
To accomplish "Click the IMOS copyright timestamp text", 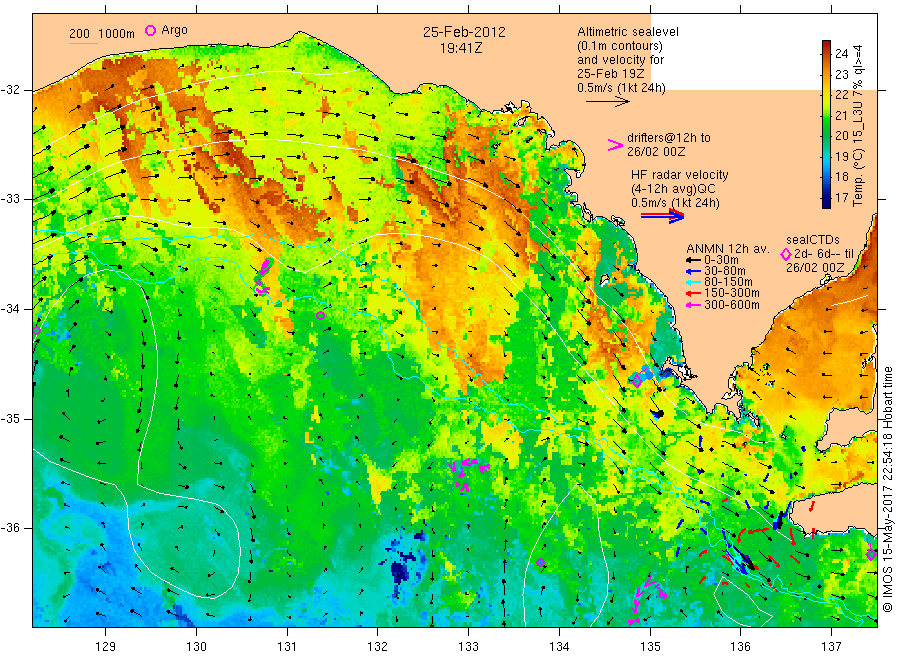I will 888,490.
